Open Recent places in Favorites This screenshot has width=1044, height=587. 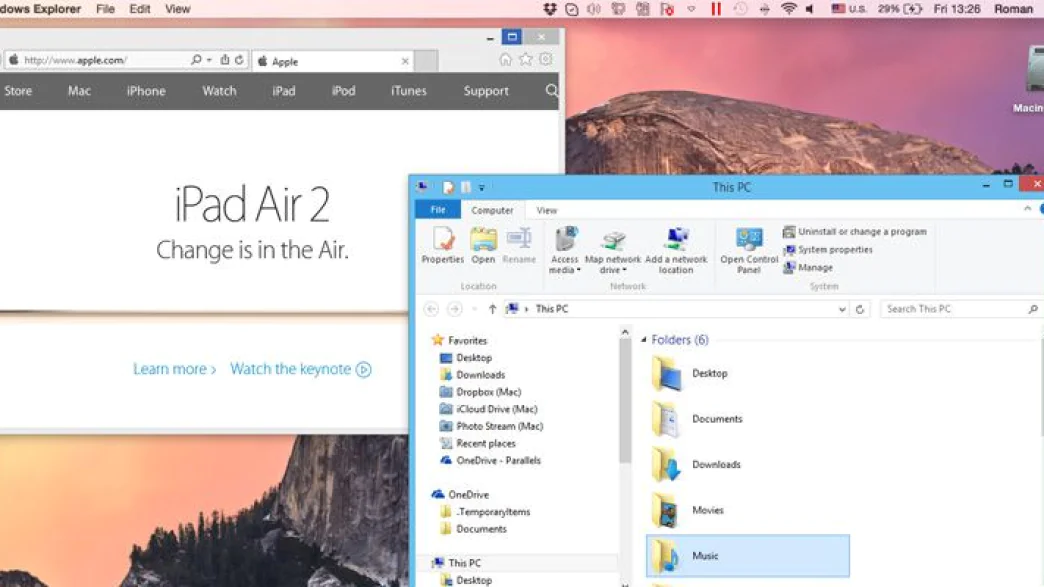pos(478,443)
